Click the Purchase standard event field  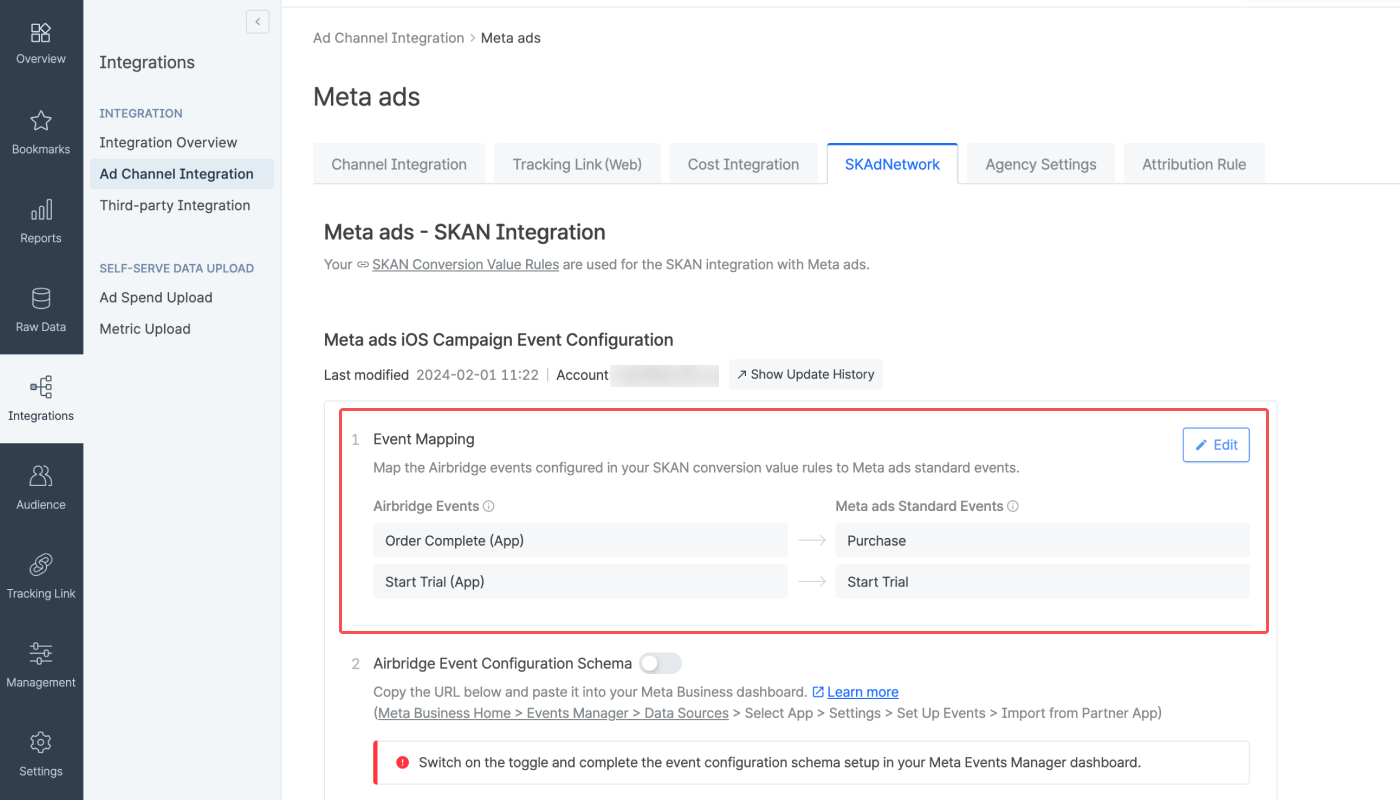pyautogui.click(x=1042, y=540)
